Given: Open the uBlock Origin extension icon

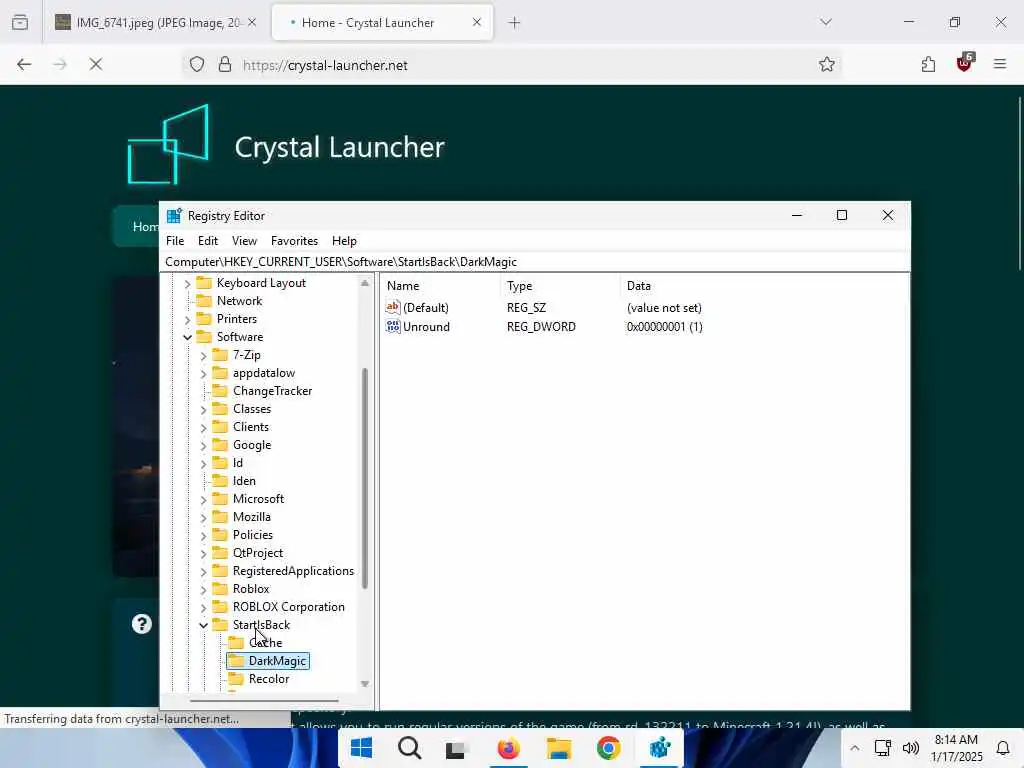Looking at the screenshot, I should tap(965, 63).
